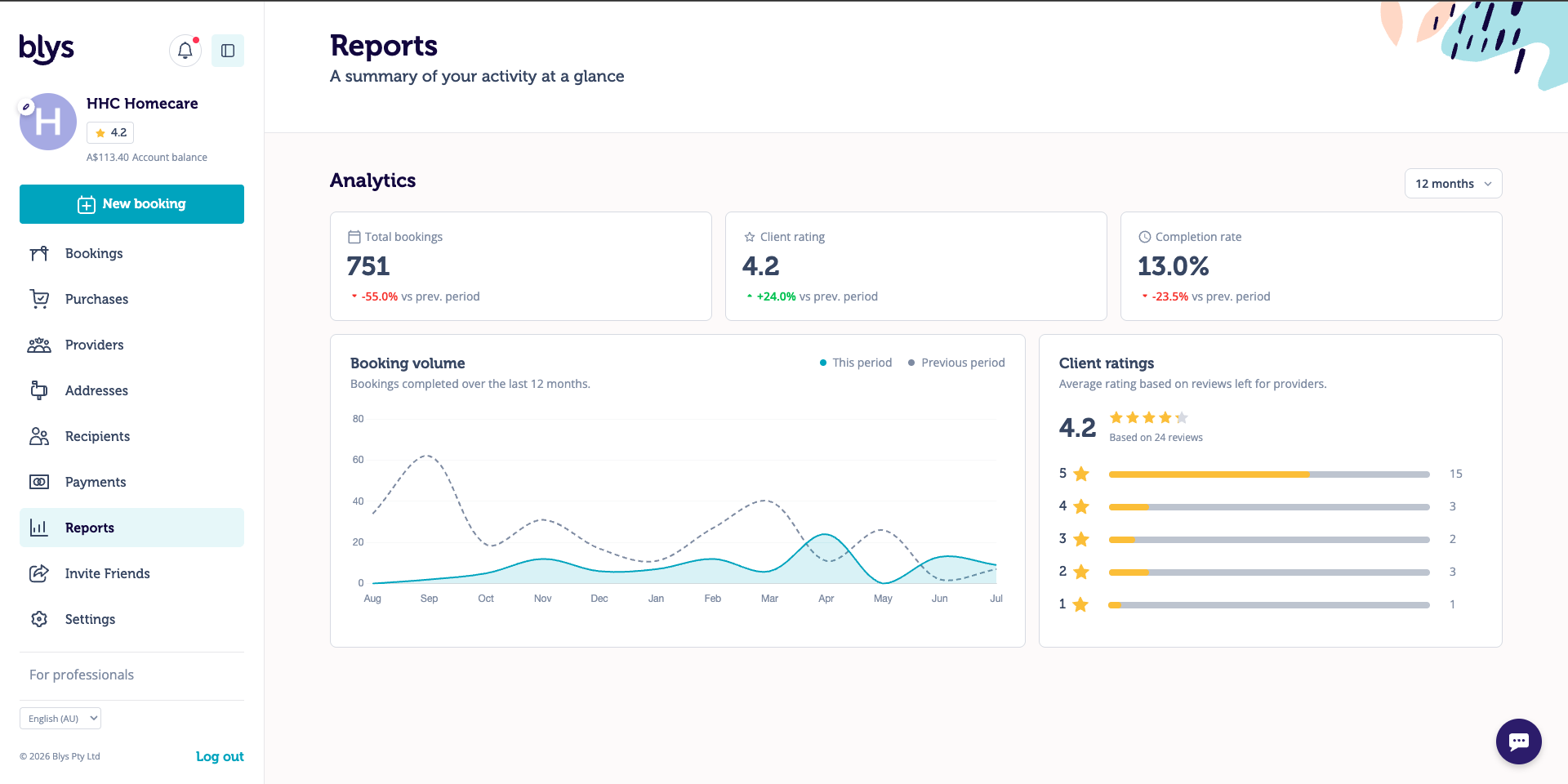Toggle the Previous period legend series
Image resolution: width=1568 pixels, height=784 pixels.
(x=955, y=363)
